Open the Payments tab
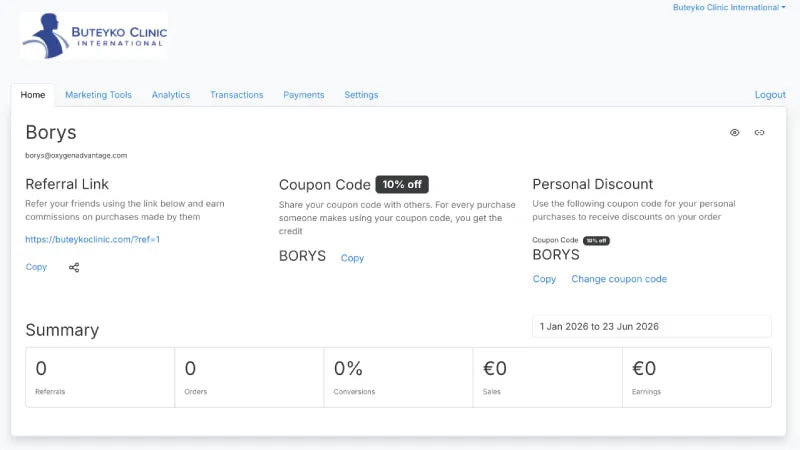Image resolution: width=800 pixels, height=450 pixels. [x=304, y=95]
